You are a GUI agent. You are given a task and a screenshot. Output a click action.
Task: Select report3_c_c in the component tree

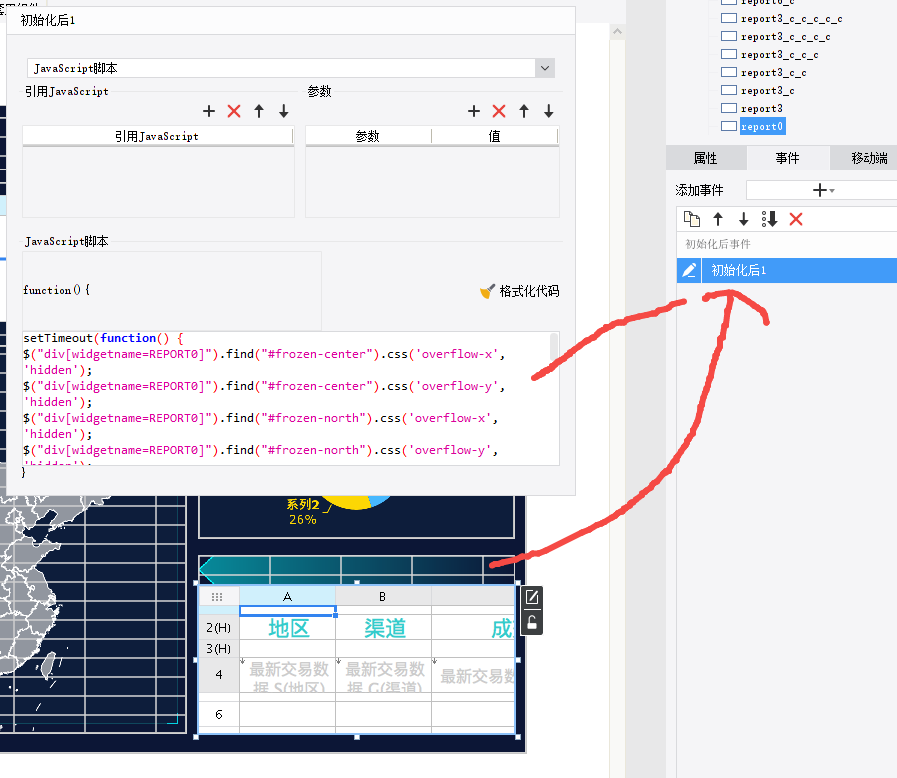[x=773, y=73]
